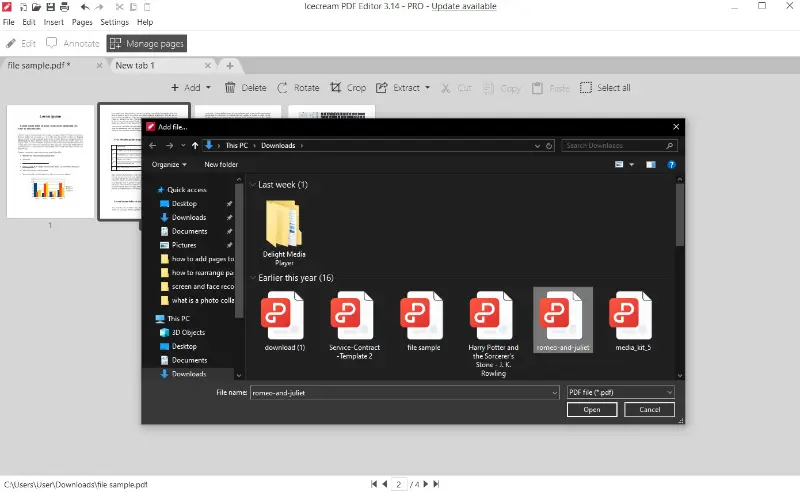
Task: Open the Help menu
Action: click(145, 22)
